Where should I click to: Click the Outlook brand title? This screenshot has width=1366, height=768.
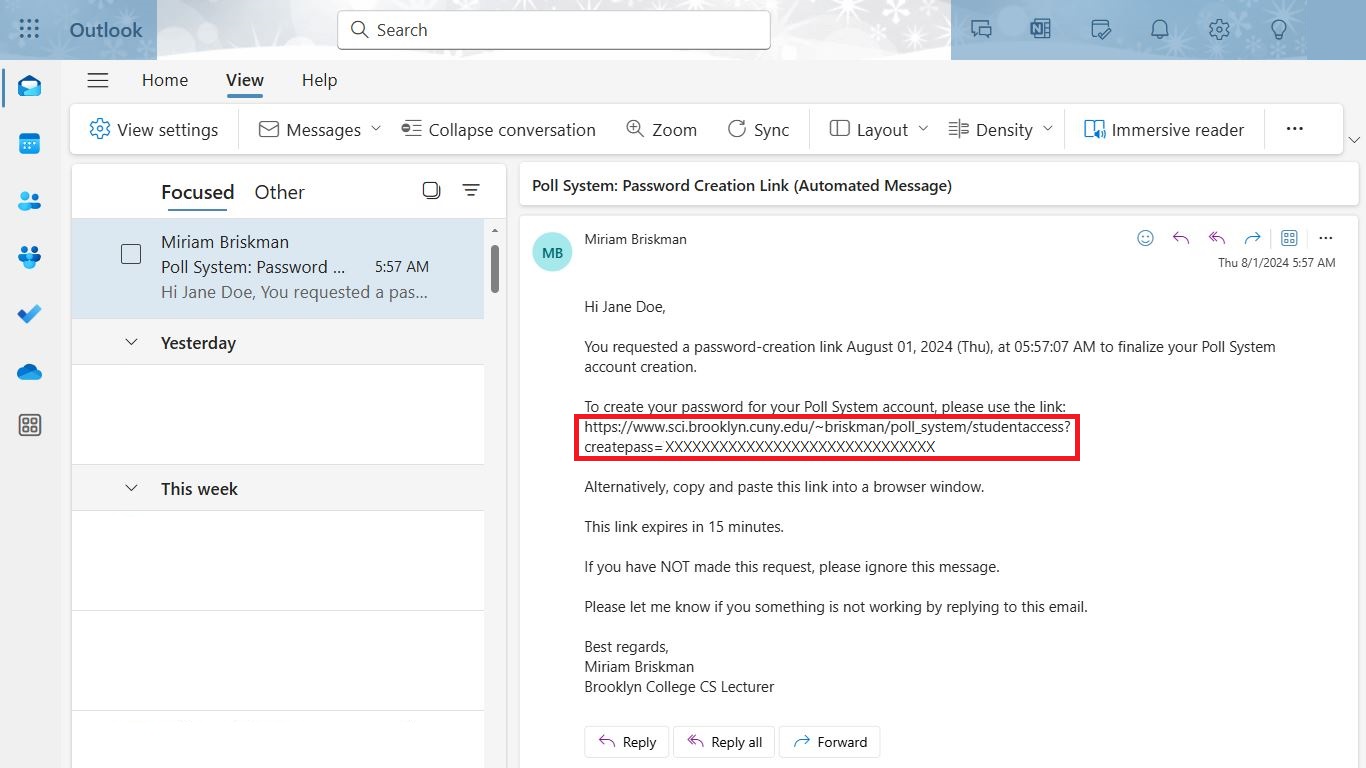coord(106,29)
